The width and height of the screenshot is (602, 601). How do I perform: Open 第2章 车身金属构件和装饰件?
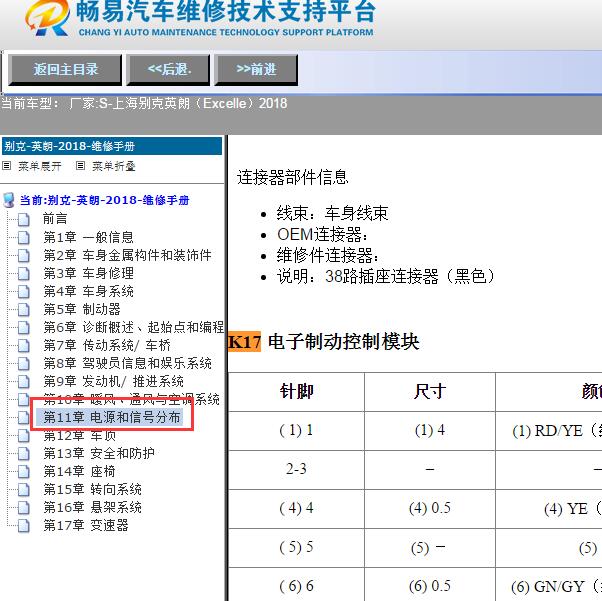[x=127, y=255]
